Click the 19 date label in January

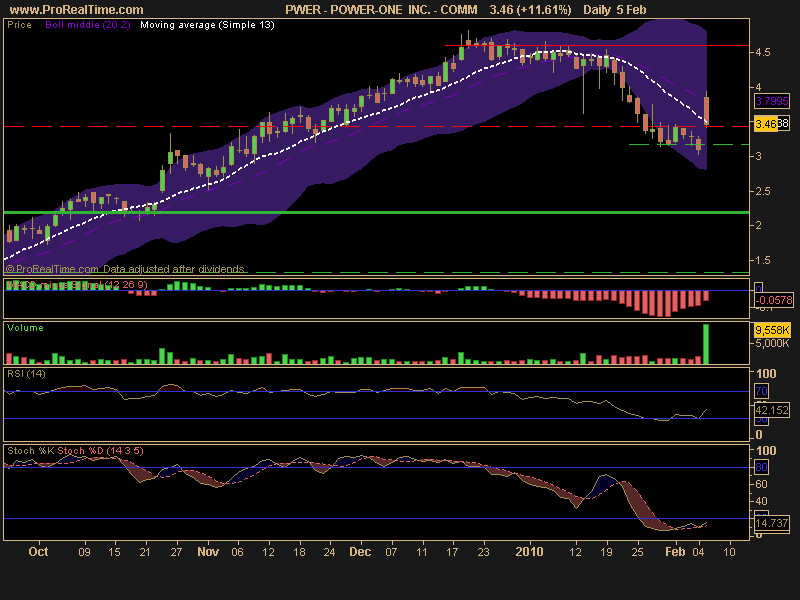click(x=607, y=552)
